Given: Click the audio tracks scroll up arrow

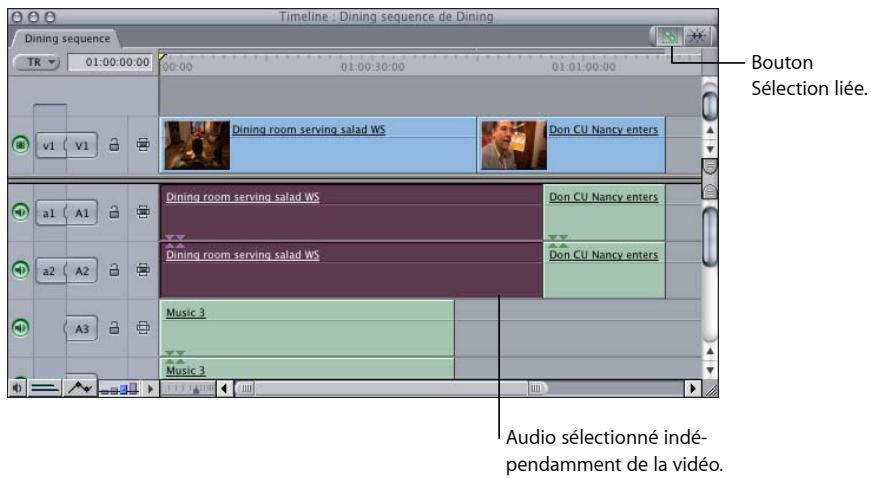Looking at the screenshot, I should (709, 351).
